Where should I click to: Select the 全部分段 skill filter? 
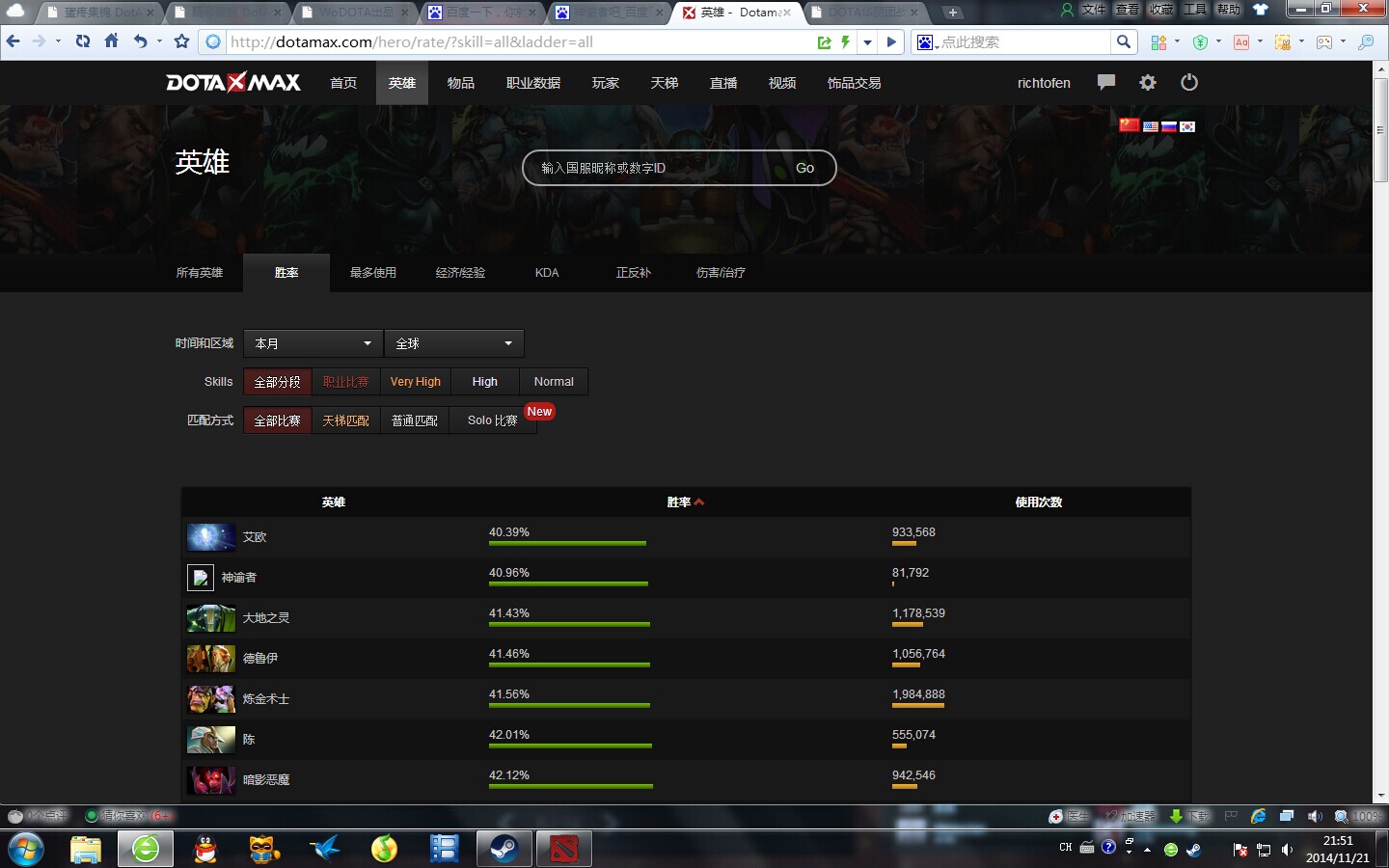[278, 382]
